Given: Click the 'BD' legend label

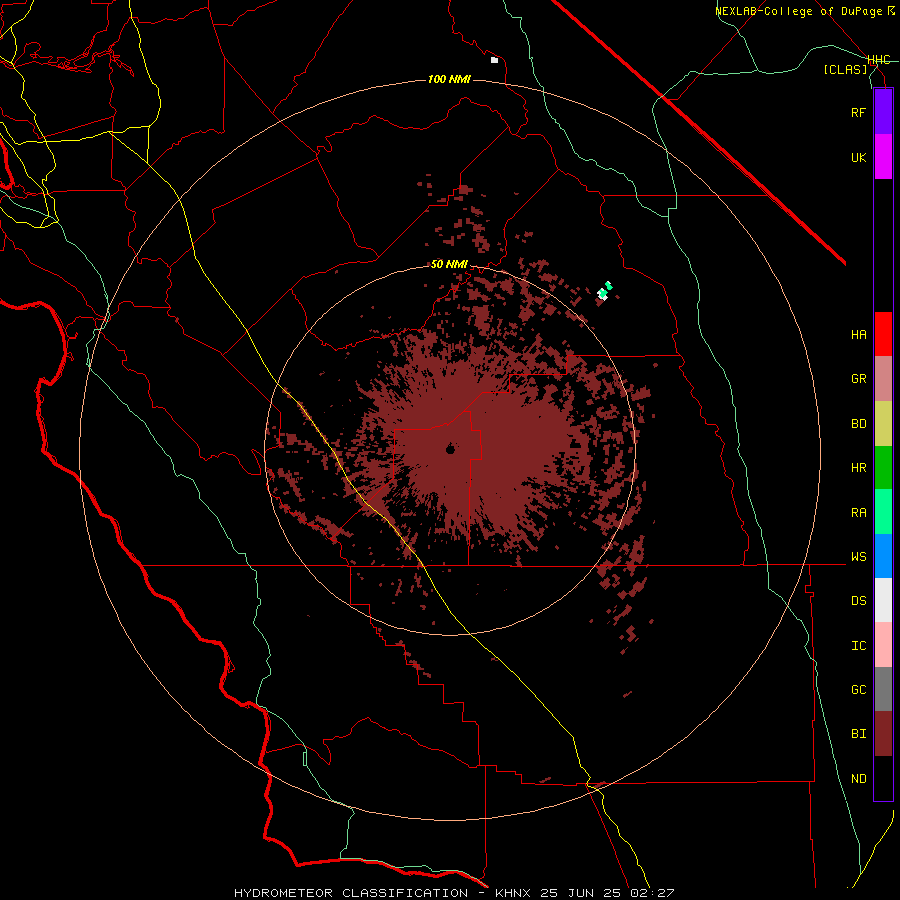Looking at the screenshot, I should [x=858, y=424].
